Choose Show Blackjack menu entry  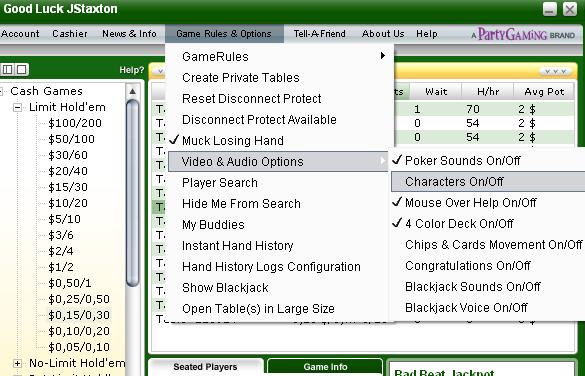click(x=225, y=288)
